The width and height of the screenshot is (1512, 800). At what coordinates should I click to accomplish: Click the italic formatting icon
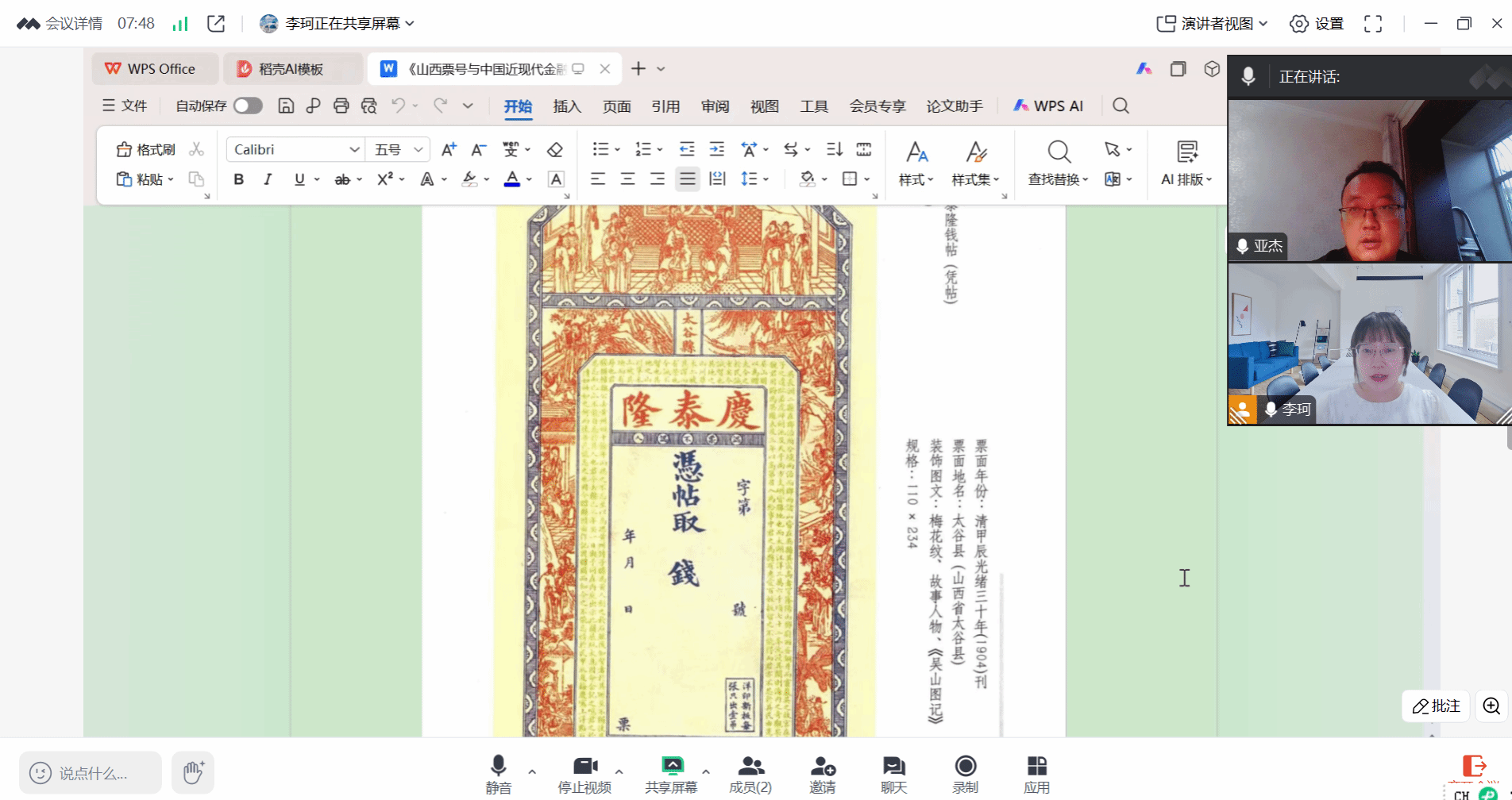[268, 179]
